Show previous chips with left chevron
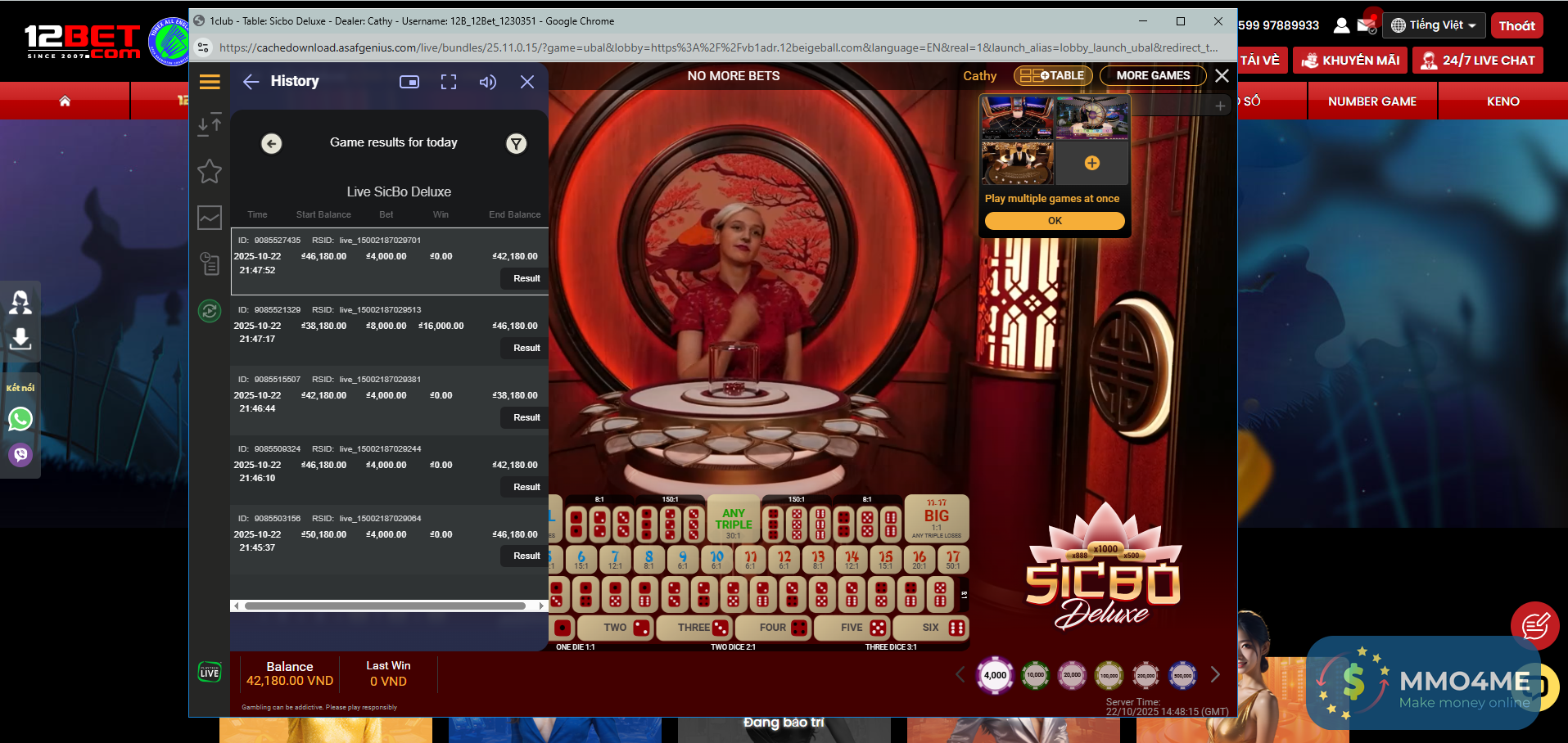 pyautogui.click(x=960, y=674)
